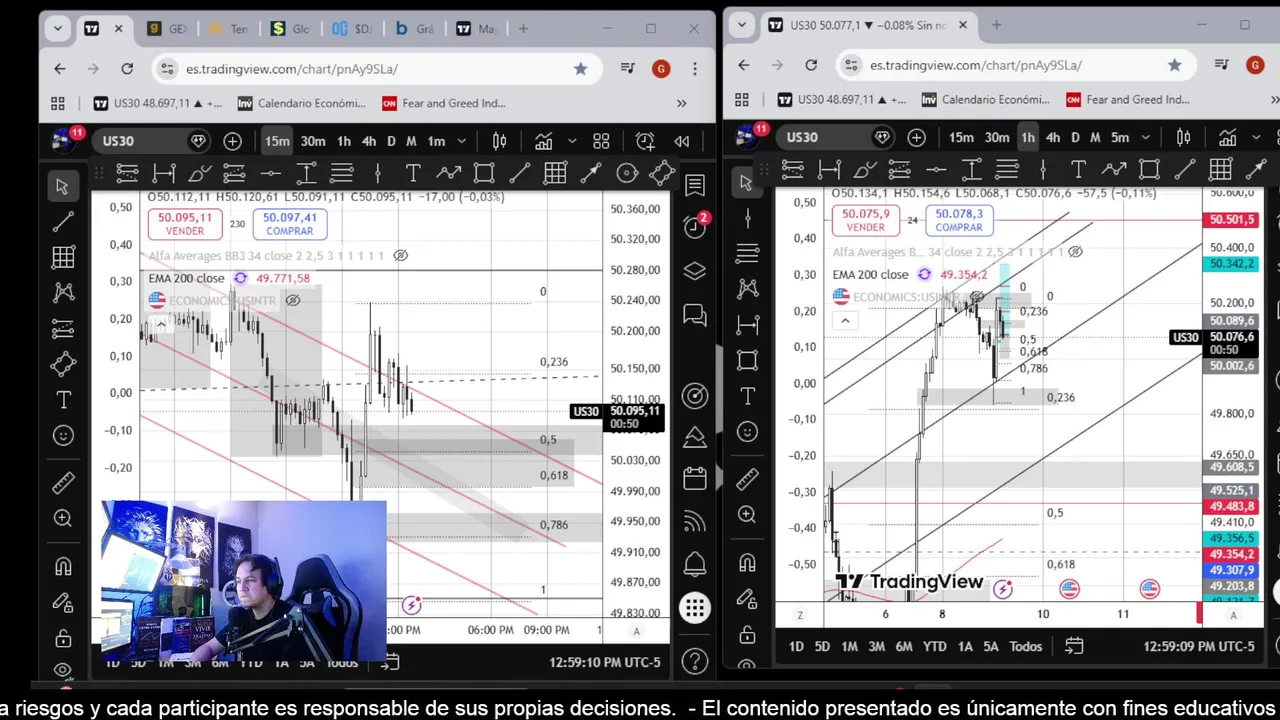Toggle ECONOMICS:USINTR visibility in left chart
The height and width of the screenshot is (720, 1280).
tap(292, 300)
